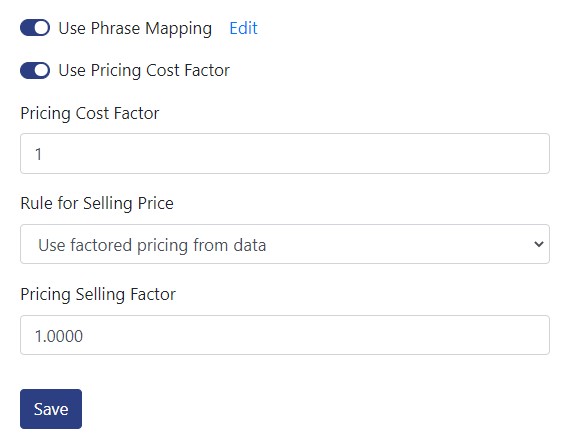Click the 'Use Pricing Cost Factor' label text

(144, 71)
